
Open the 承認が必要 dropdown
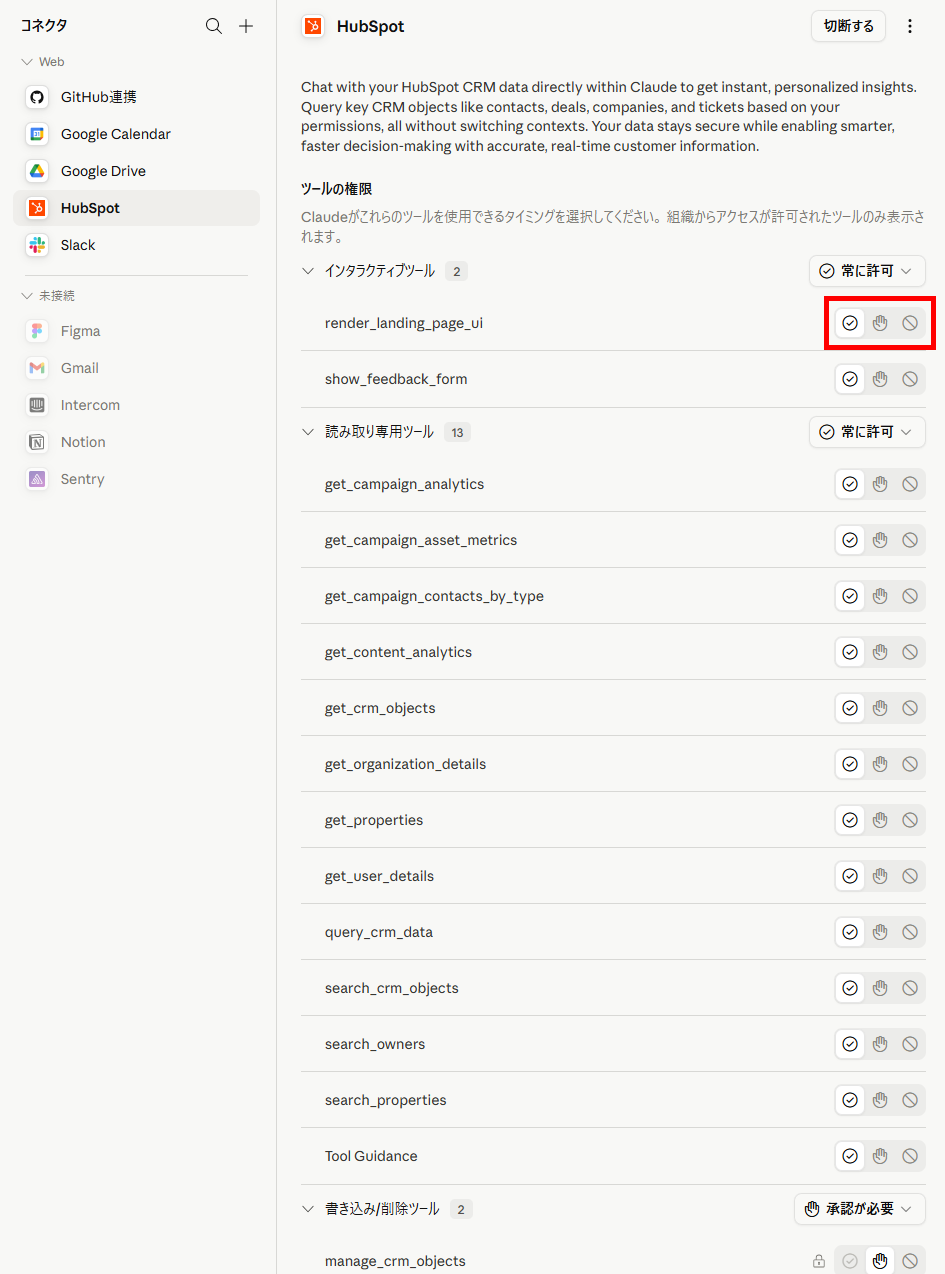point(860,1209)
